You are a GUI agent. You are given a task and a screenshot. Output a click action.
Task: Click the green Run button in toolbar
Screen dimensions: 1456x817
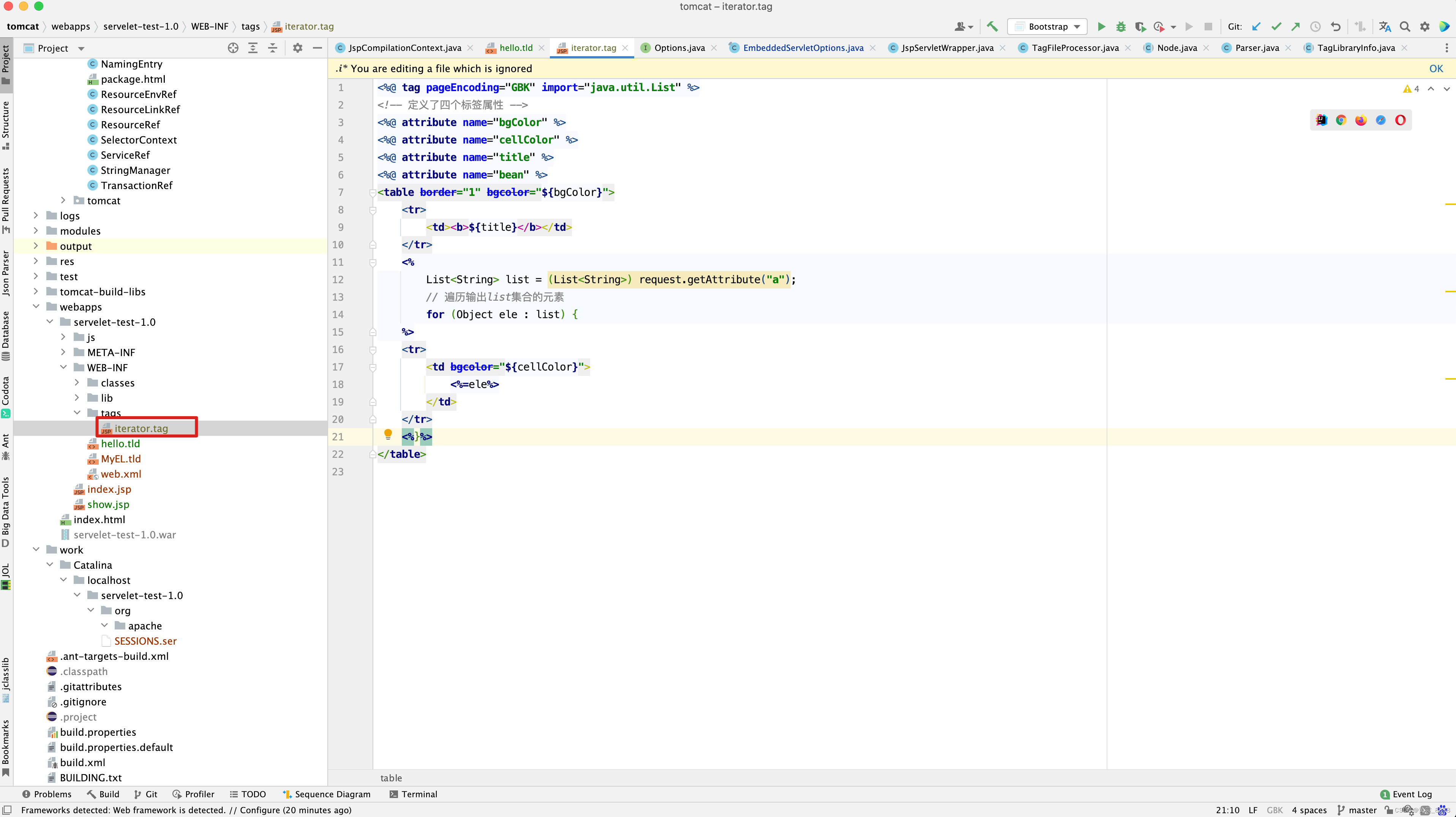pyautogui.click(x=1101, y=27)
